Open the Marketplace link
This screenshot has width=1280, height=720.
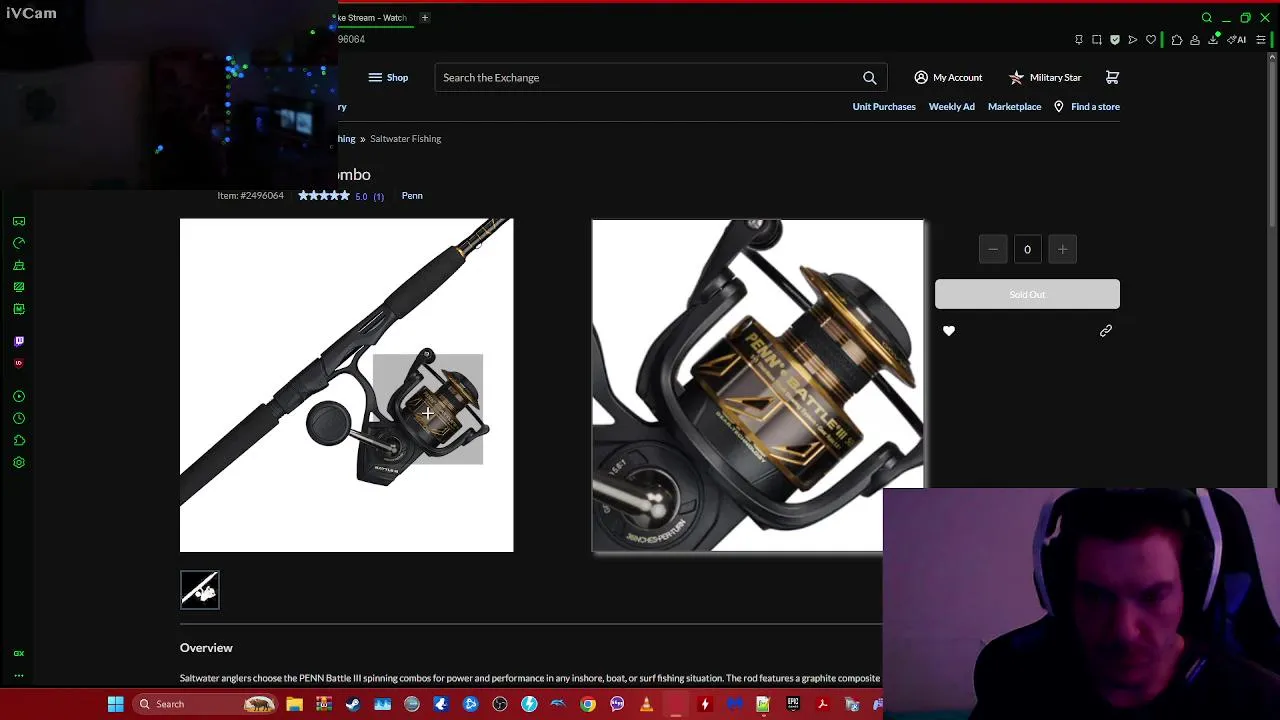pyautogui.click(x=1014, y=106)
